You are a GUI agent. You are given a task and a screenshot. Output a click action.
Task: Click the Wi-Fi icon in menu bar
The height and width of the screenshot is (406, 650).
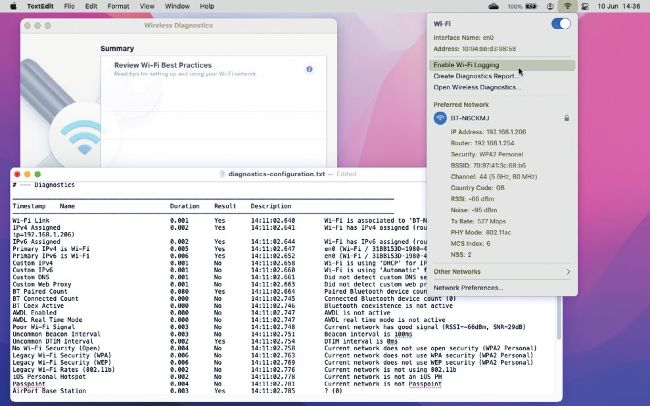(x=567, y=6)
